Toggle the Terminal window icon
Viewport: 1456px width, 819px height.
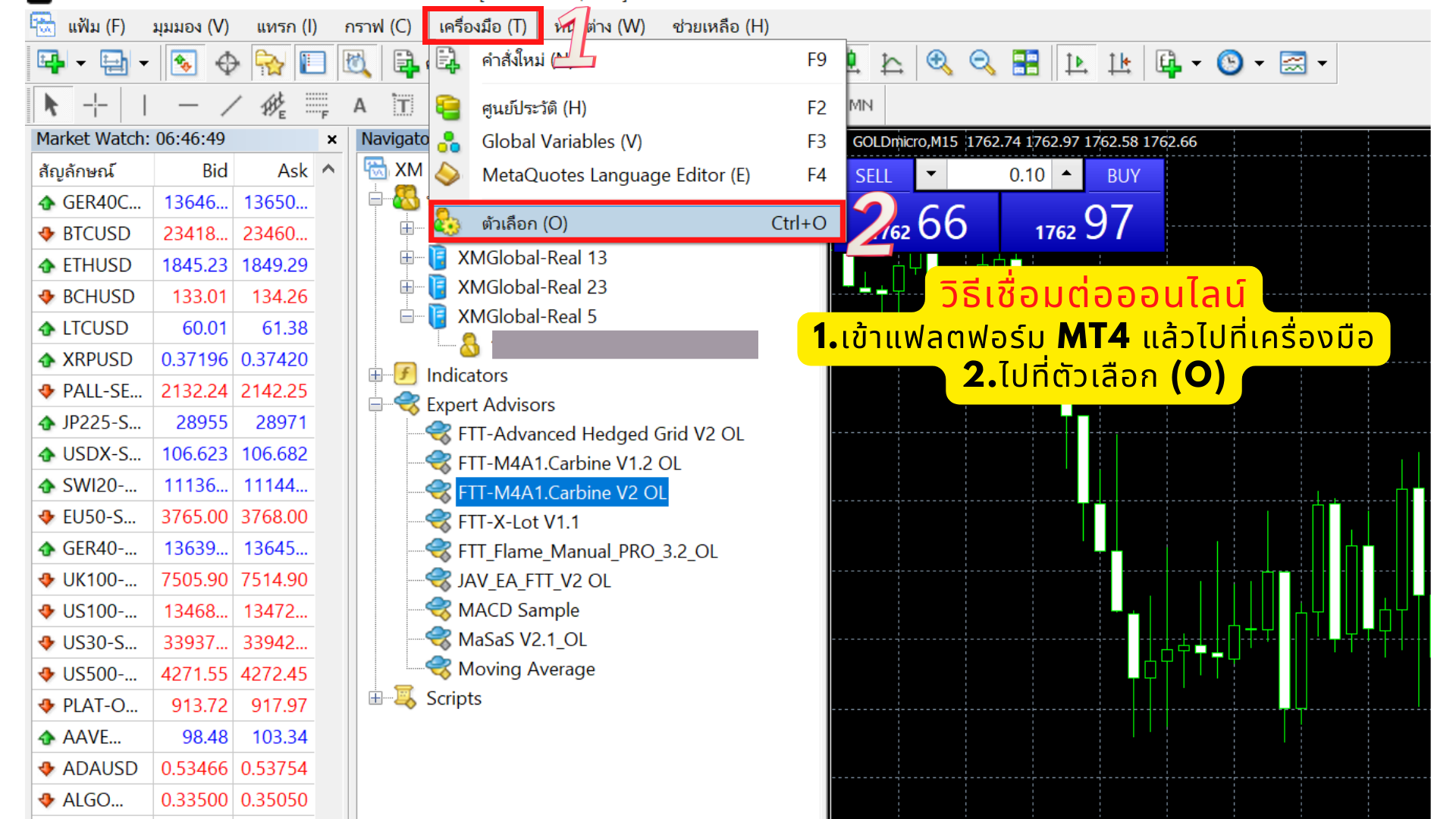[x=312, y=63]
